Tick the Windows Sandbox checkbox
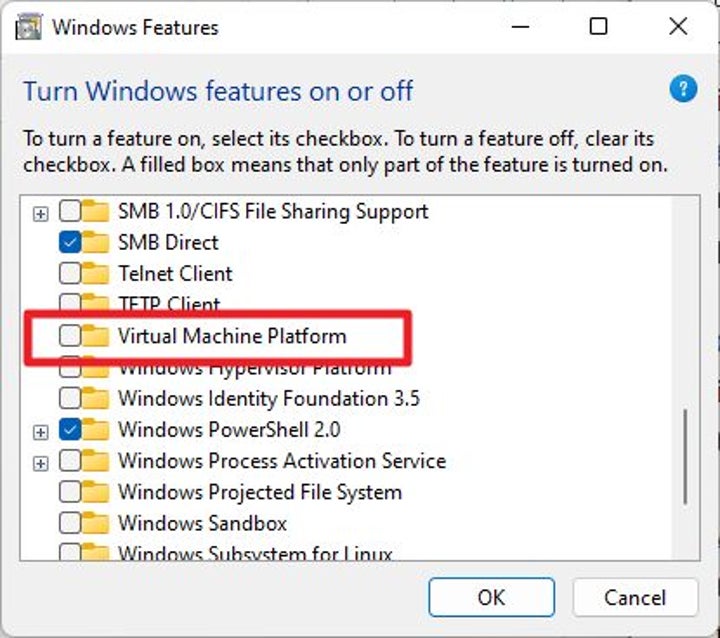This screenshot has height=638, width=720. pos(70,523)
